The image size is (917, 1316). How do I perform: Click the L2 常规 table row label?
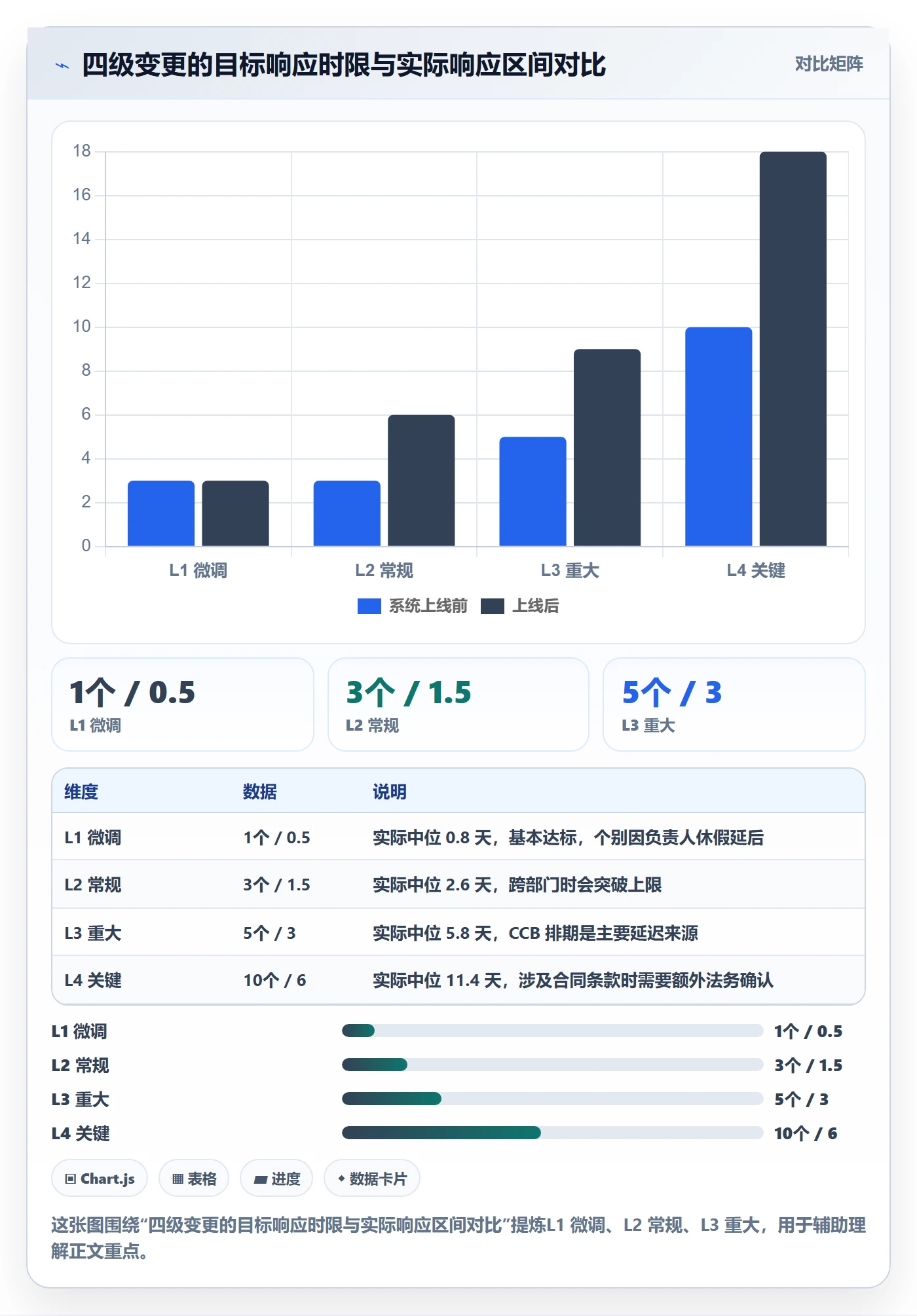(93, 885)
